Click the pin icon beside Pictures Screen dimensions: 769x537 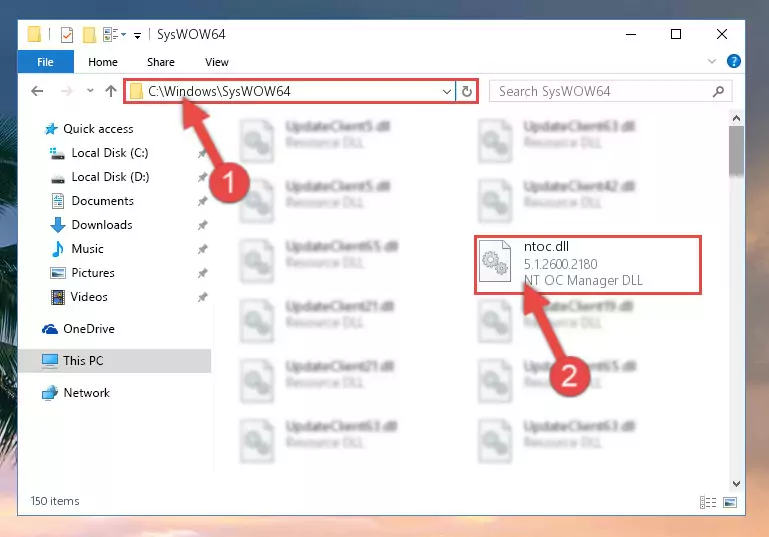(202, 273)
